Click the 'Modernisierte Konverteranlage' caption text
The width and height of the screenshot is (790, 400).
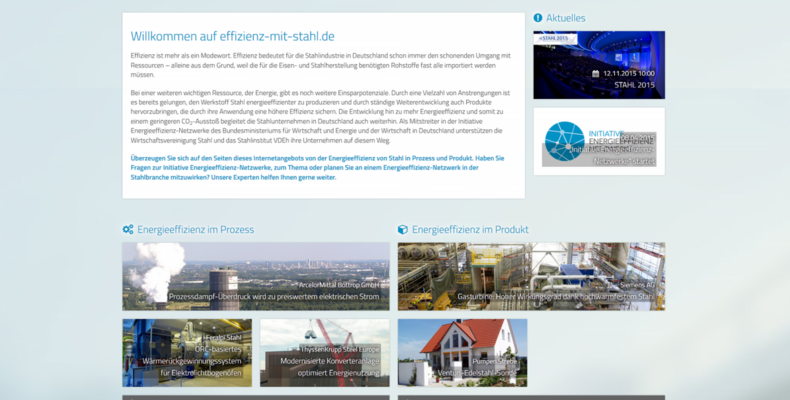tap(330, 361)
